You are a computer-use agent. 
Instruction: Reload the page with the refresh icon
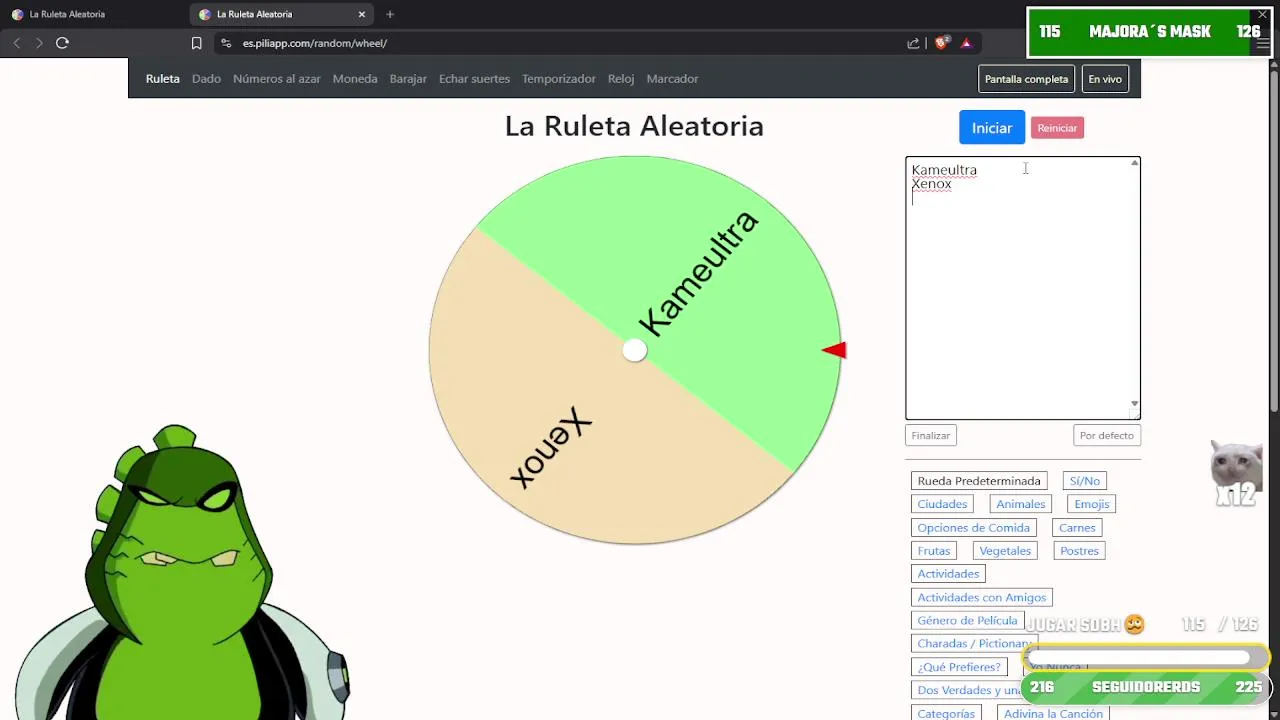pyautogui.click(x=62, y=43)
